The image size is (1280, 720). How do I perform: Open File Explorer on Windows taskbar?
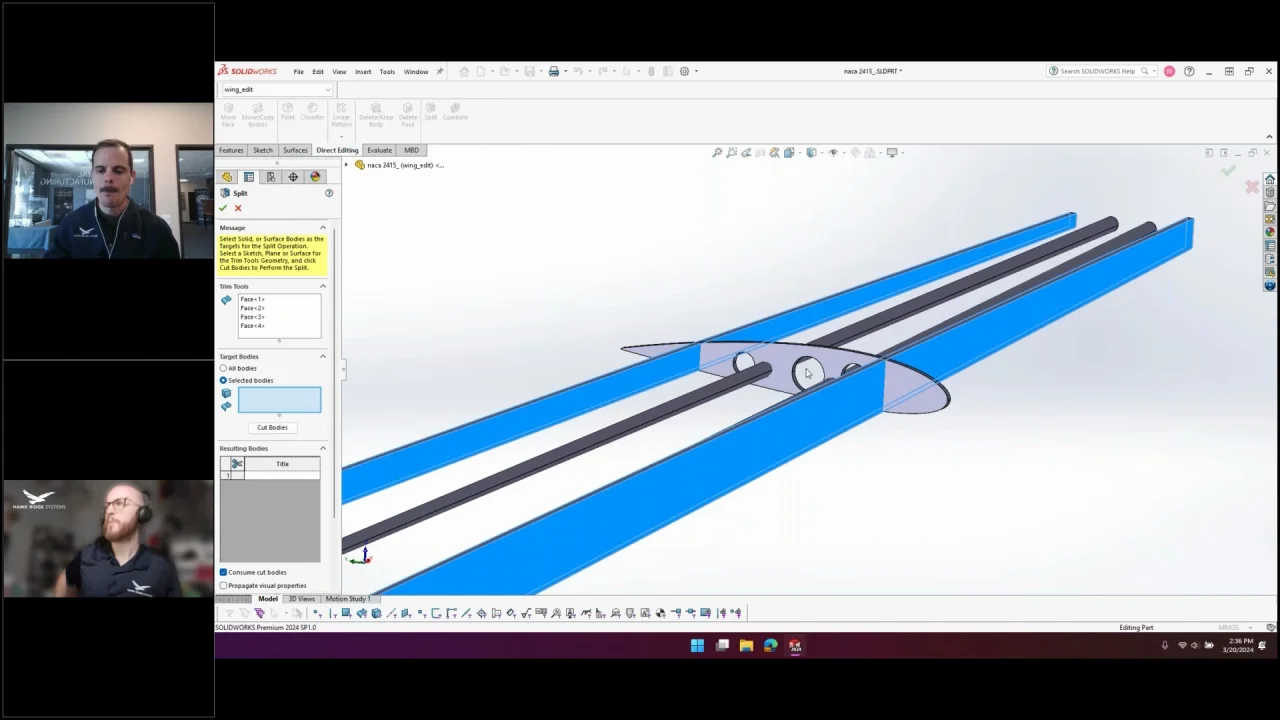point(746,646)
